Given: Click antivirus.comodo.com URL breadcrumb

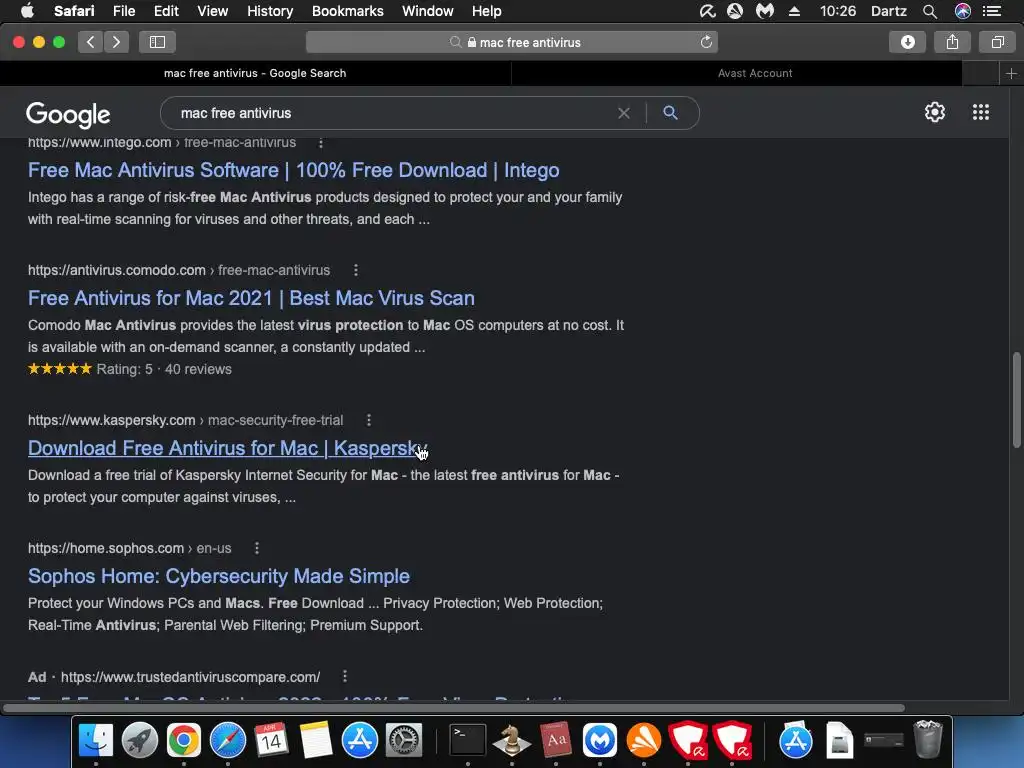Looking at the screenshot, I should (x=178, y=270).
